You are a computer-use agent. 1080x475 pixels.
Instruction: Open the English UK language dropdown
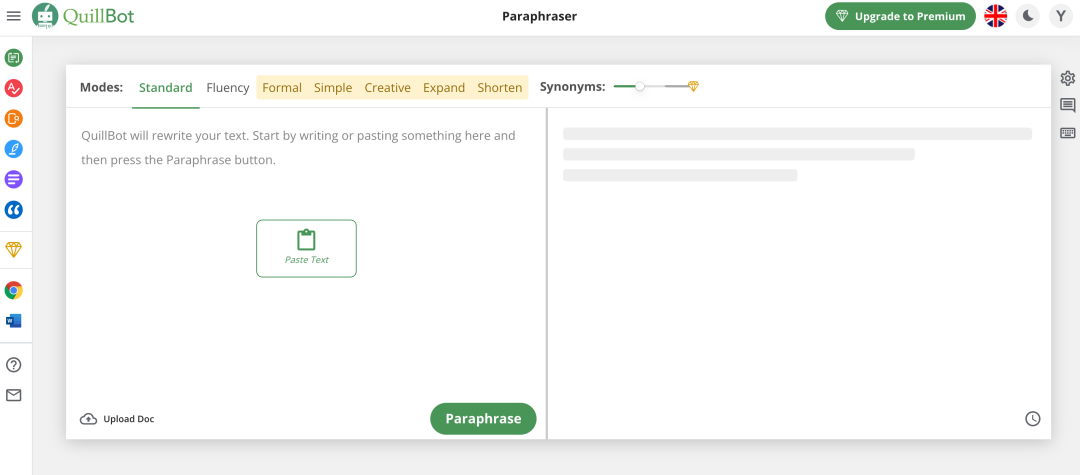pos(995,16)
